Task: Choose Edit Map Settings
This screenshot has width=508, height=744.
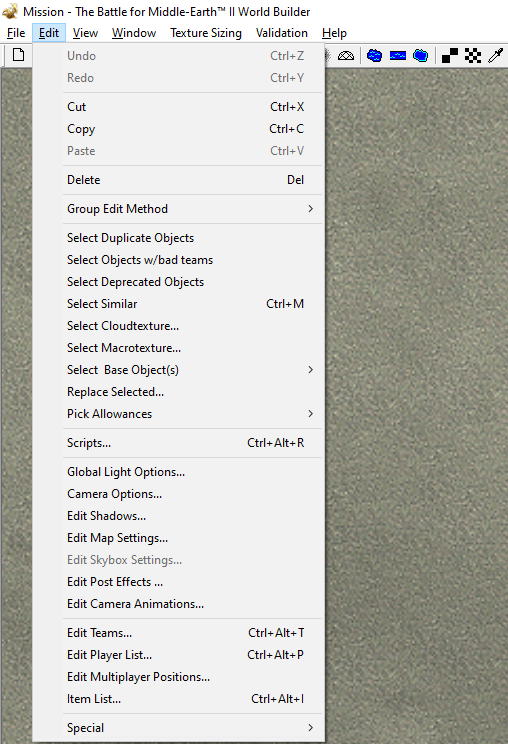Action: tap(192, 538)
